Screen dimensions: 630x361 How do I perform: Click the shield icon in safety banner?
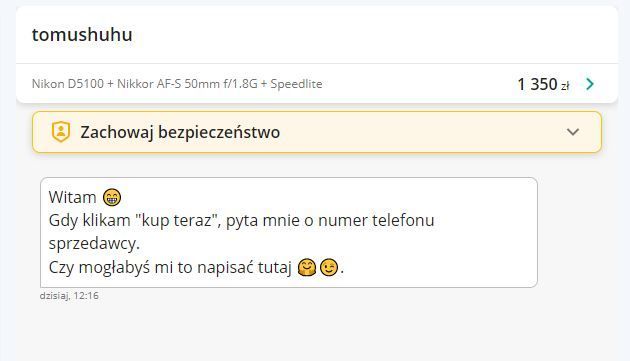point(61,132)
